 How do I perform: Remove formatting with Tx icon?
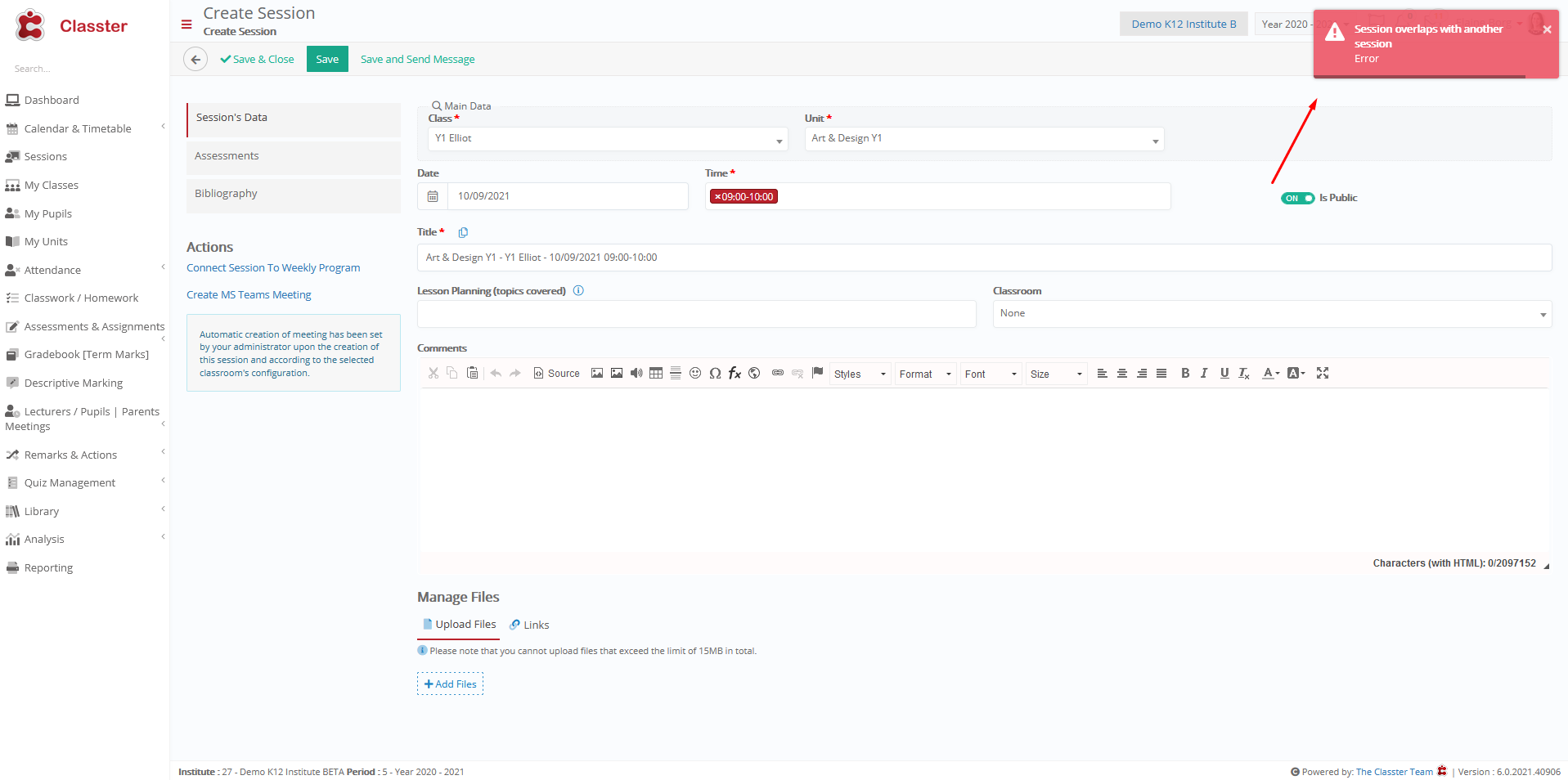tap(1244, 373)
